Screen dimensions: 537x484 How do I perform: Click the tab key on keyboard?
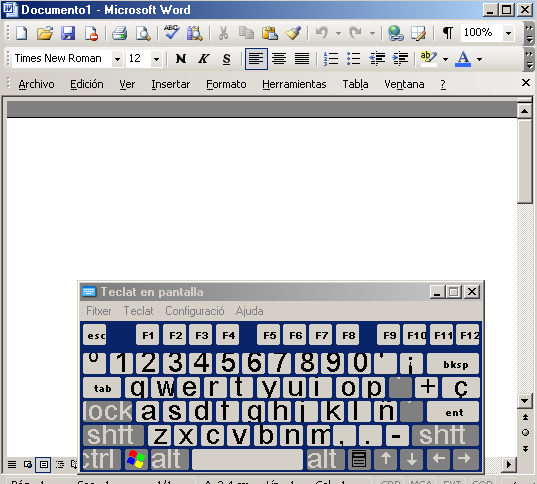(x=102, y=387)
